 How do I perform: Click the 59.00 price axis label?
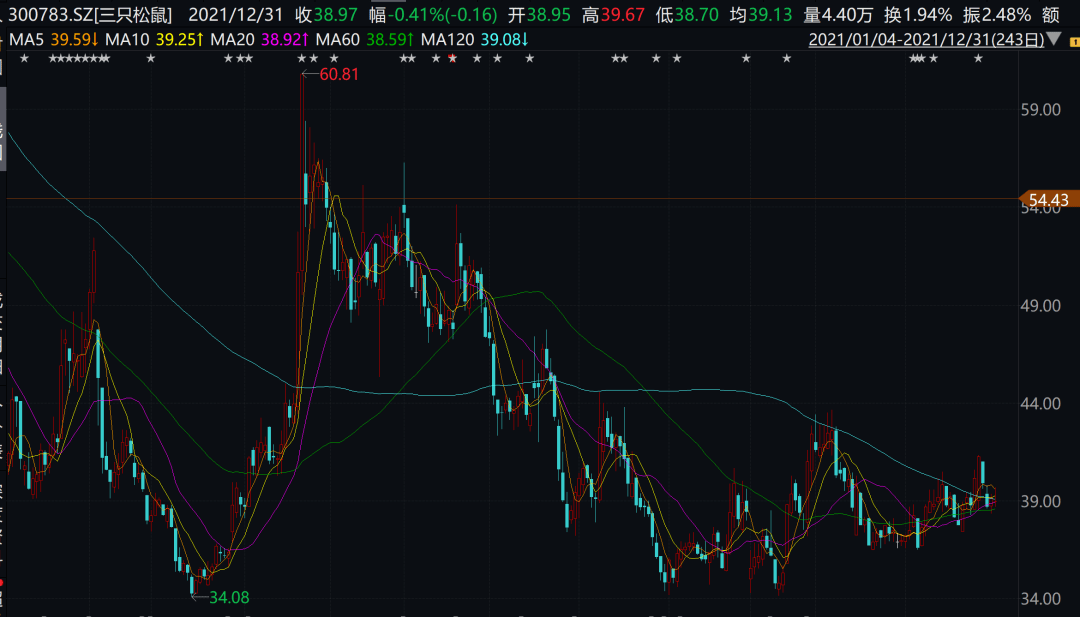point(1041,109)
